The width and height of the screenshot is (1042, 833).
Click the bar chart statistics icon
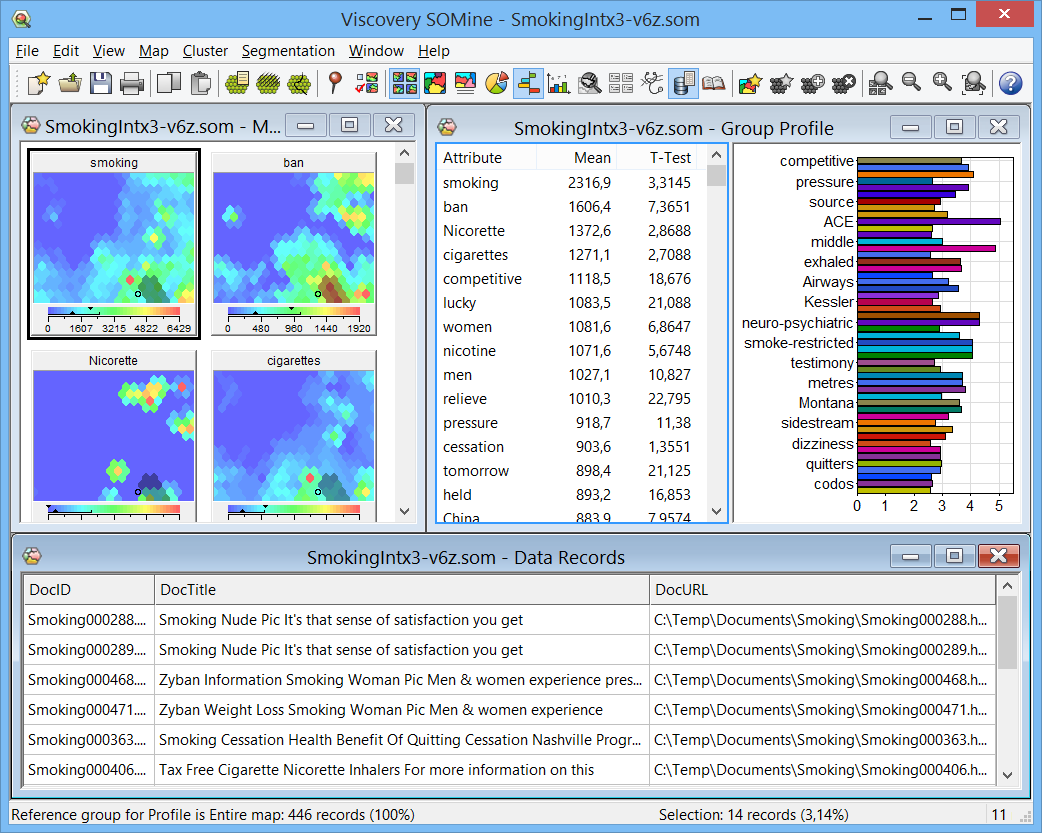(x=559, y=83)
